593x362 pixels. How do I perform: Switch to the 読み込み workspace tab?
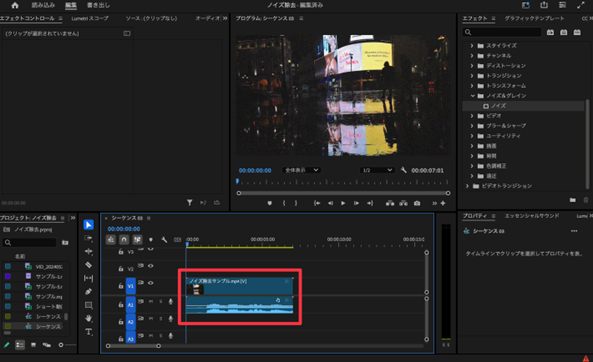[43, 5]
